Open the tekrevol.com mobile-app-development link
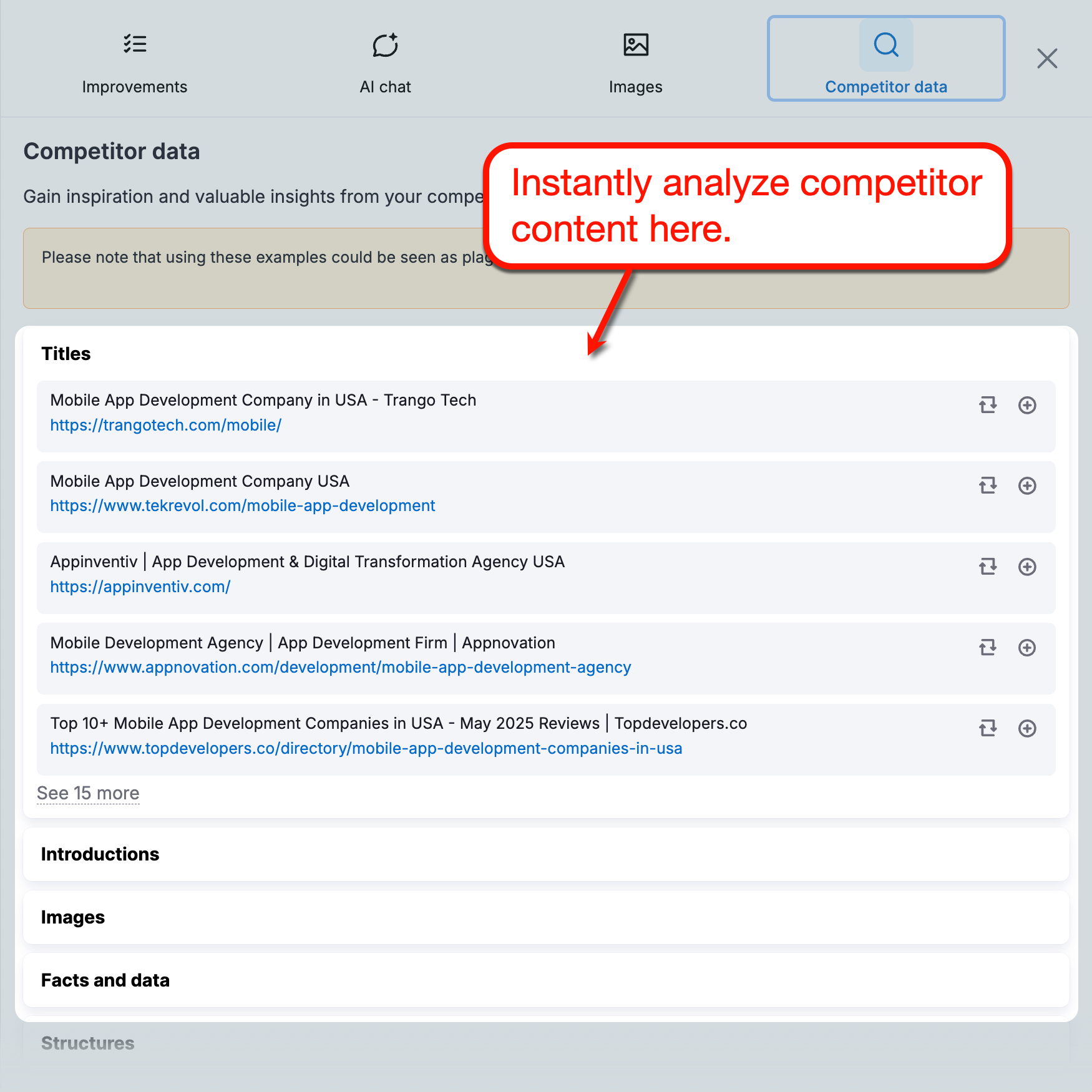This screenshot has width=1092, height=1092. pyautogui.click(x=242, y=505)
